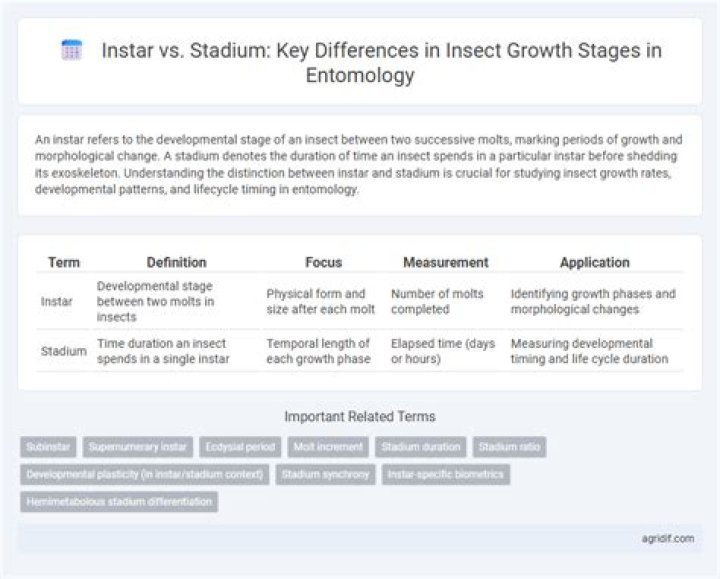Click the calendar table icon beside title
Screen dimensions: 720x579
coord(72,50)
